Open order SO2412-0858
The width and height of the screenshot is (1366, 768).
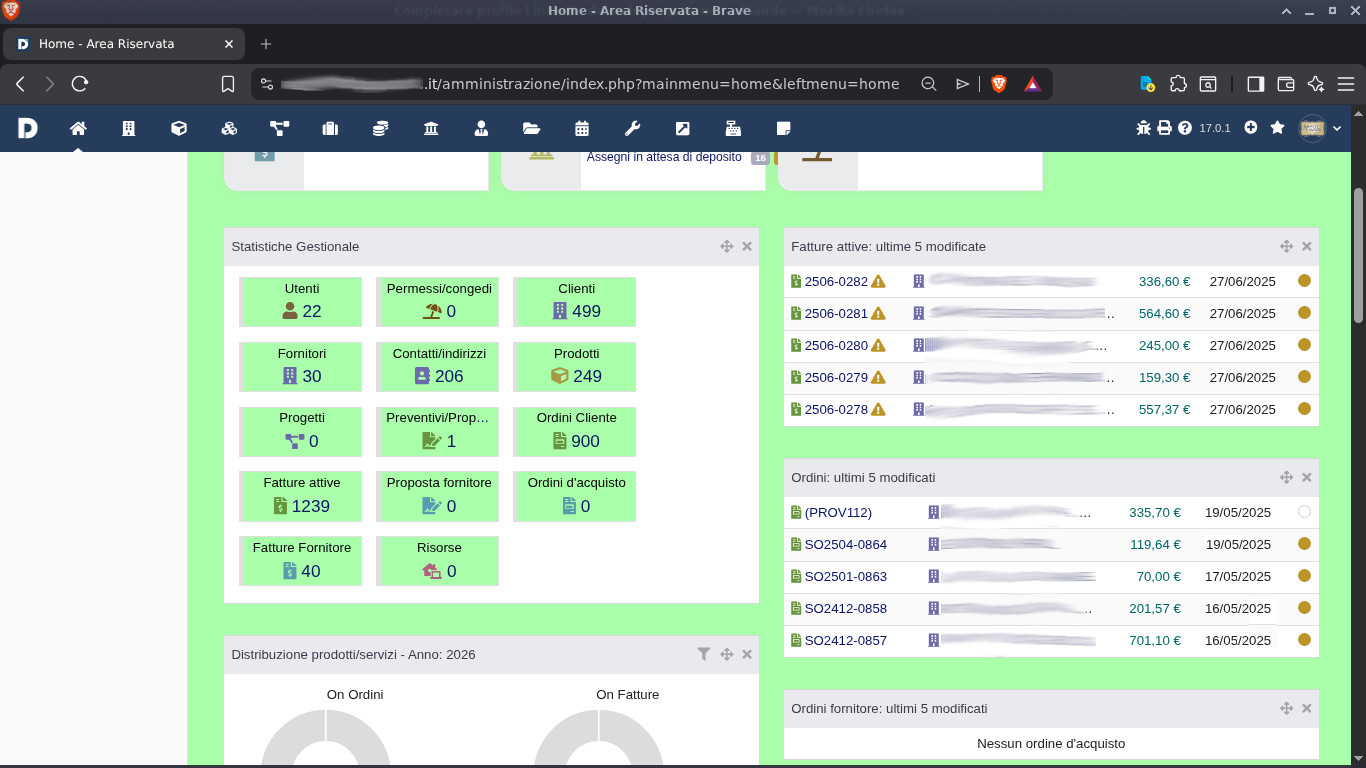pos(846,608)
